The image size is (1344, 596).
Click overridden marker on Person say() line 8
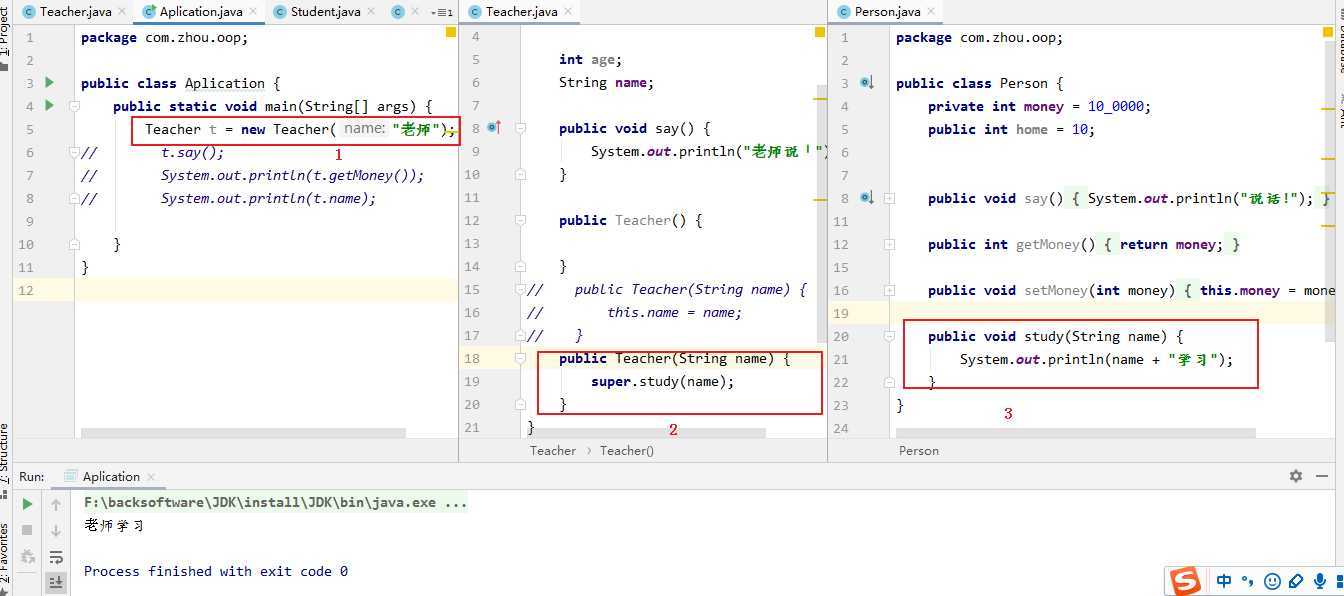pos(867,198)
